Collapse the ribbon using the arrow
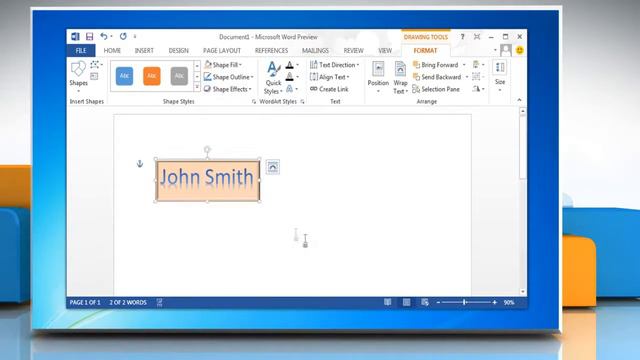640x360 pixels. pyautogui.click(x=519, y=100)
